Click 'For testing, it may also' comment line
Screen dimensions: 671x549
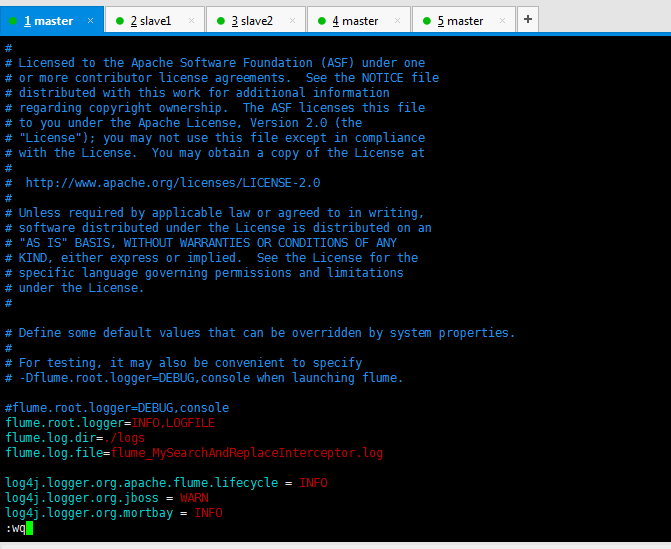pos(183,363)
